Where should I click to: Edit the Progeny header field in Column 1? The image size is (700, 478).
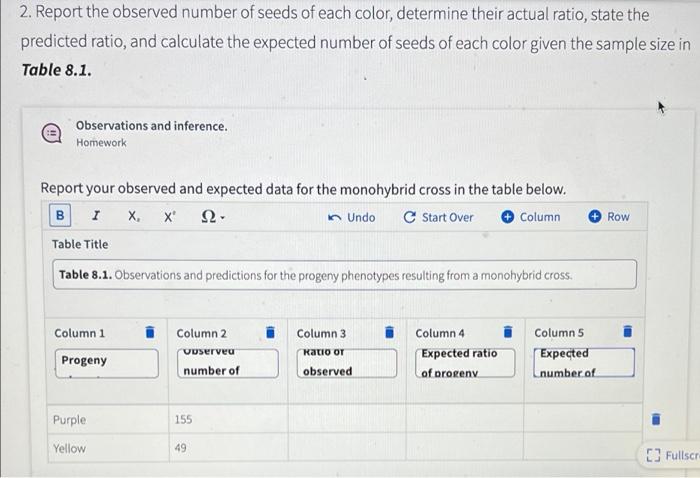pos(107,363)
